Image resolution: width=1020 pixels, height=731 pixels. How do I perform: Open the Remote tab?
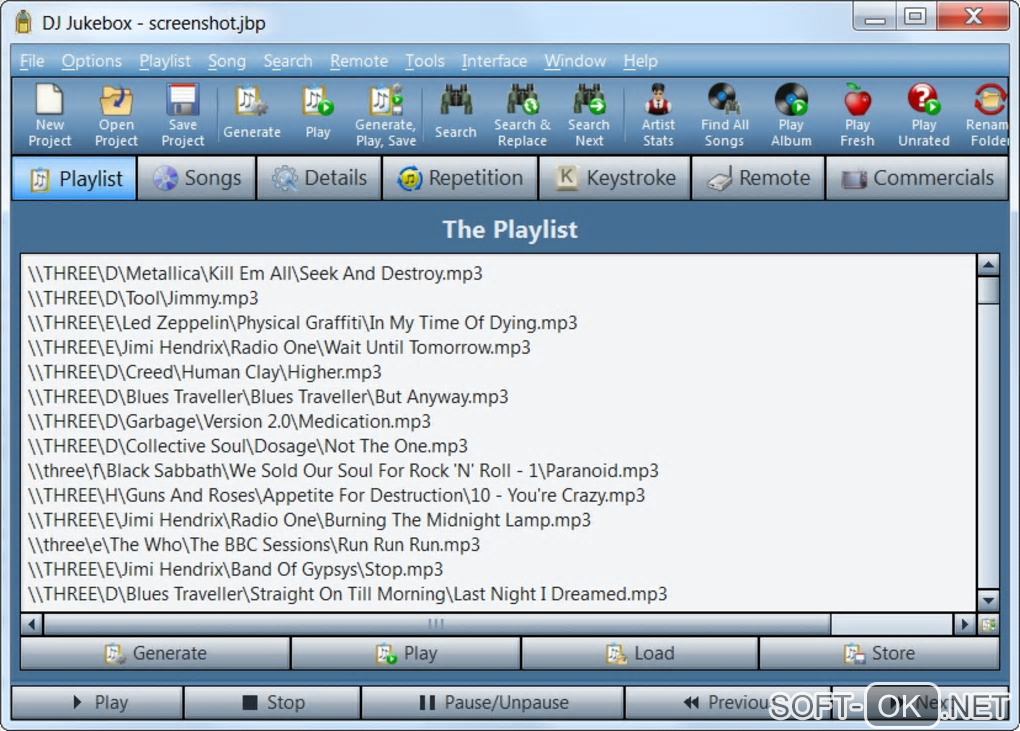758,178
